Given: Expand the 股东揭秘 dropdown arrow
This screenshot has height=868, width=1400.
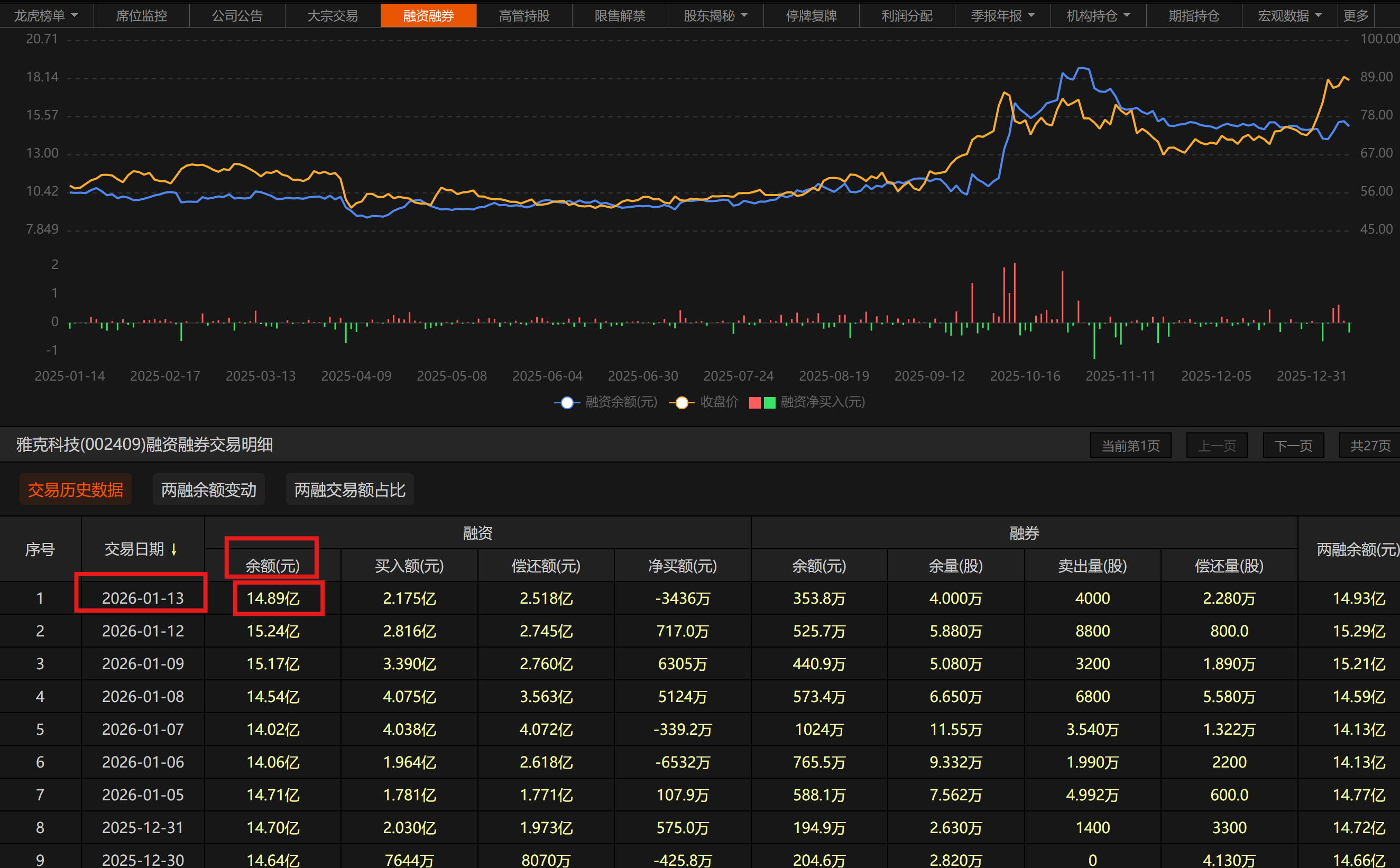Looking at the screenshot, I should (x=744, y=15).
